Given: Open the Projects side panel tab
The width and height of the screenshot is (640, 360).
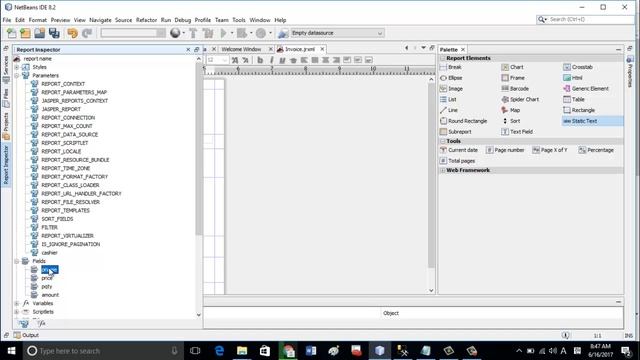Looking at the screenshot, I should pos(6,127).
